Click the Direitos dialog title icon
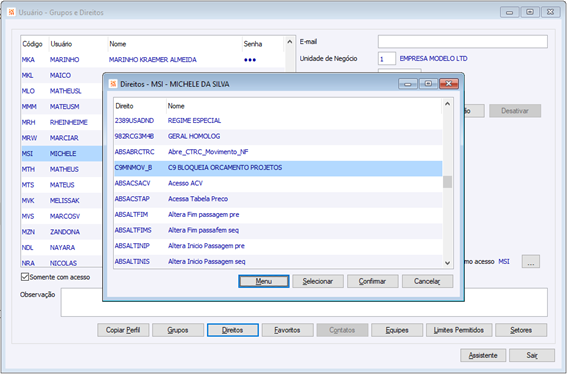 pos(113,84)
